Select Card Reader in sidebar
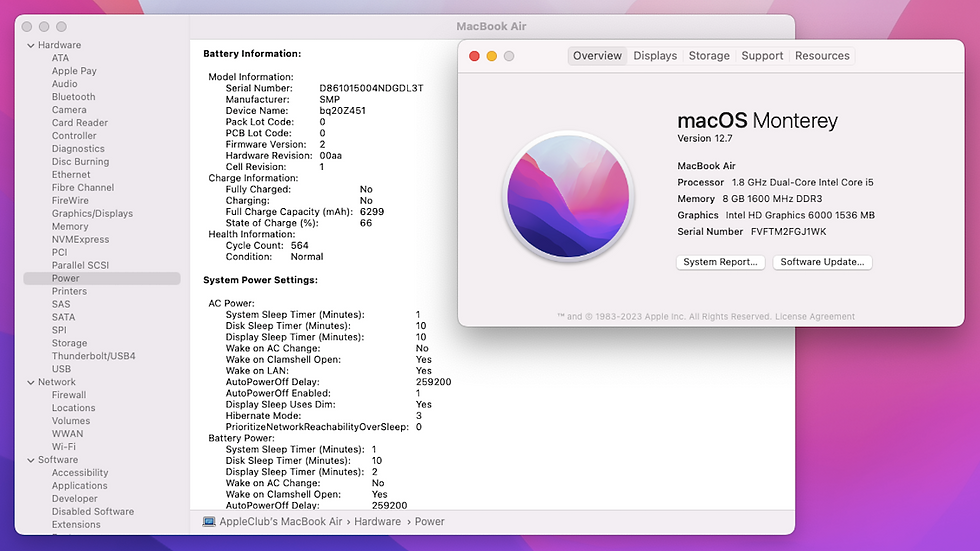Screen dimensions: 980x551 [80, 123]
